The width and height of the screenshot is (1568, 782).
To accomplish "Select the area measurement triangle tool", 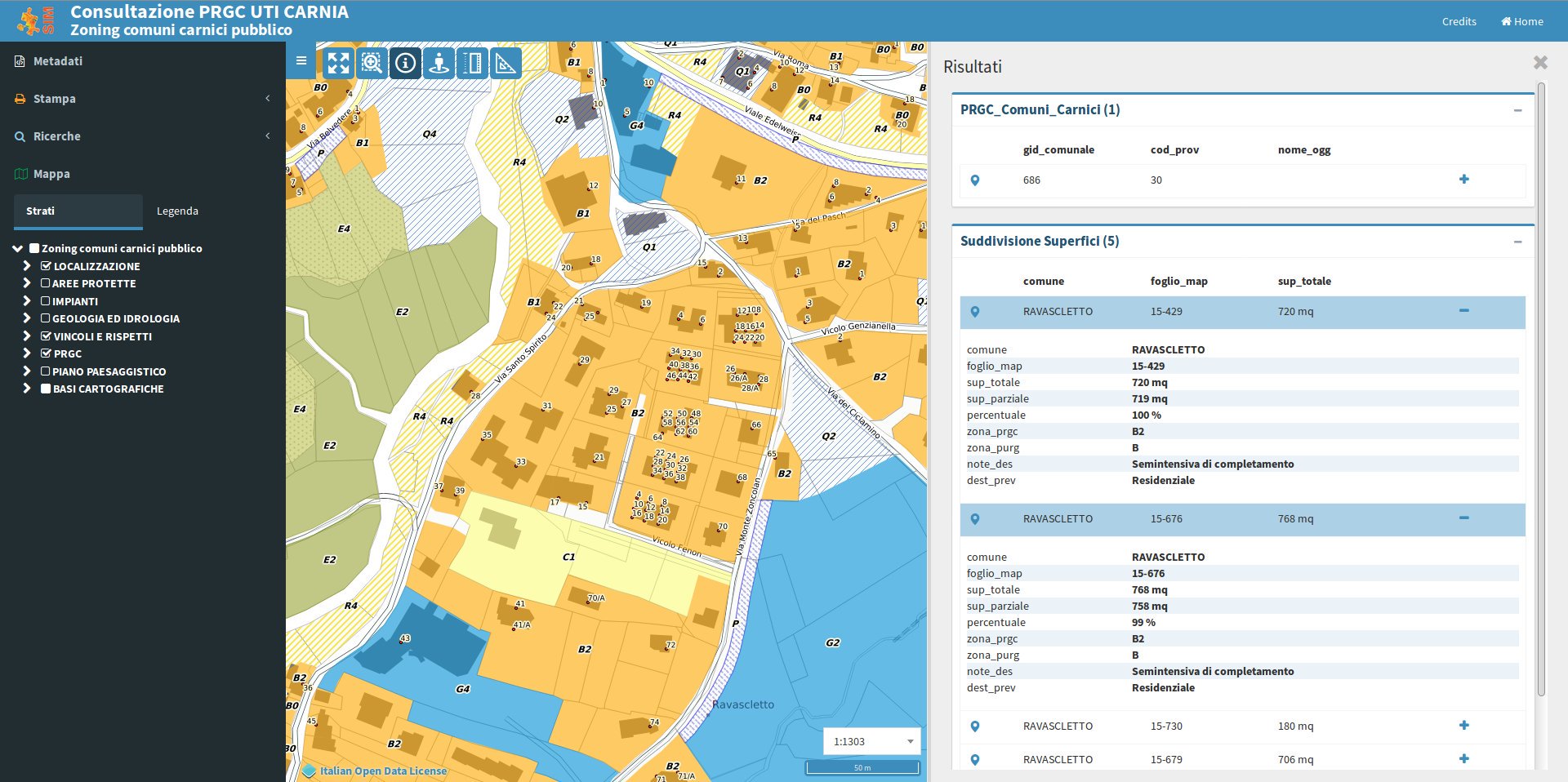I will pyautogui.click(x=506, y=62).
